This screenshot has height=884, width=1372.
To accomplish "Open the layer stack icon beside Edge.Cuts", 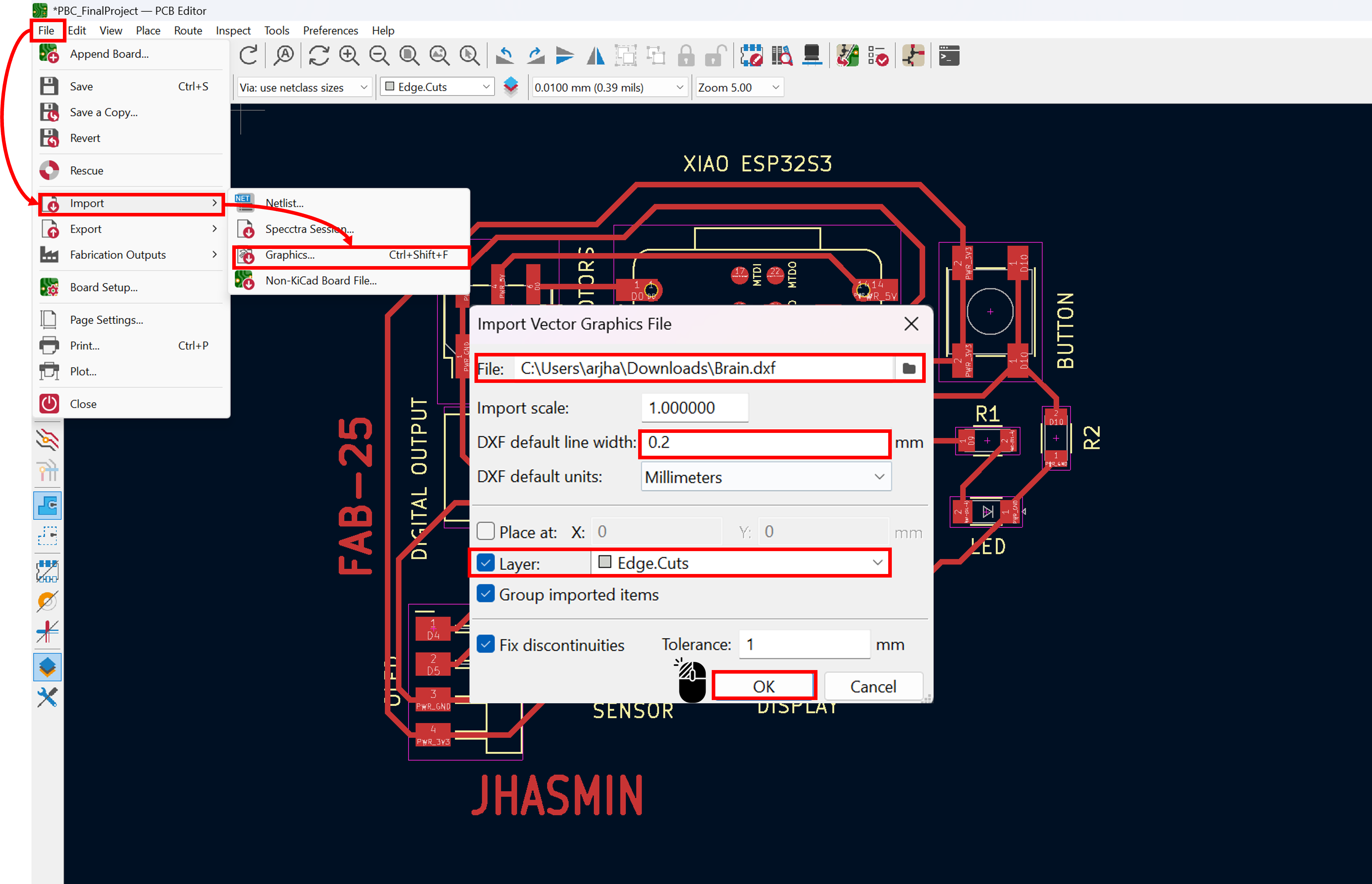I will (x=510, y=87).
